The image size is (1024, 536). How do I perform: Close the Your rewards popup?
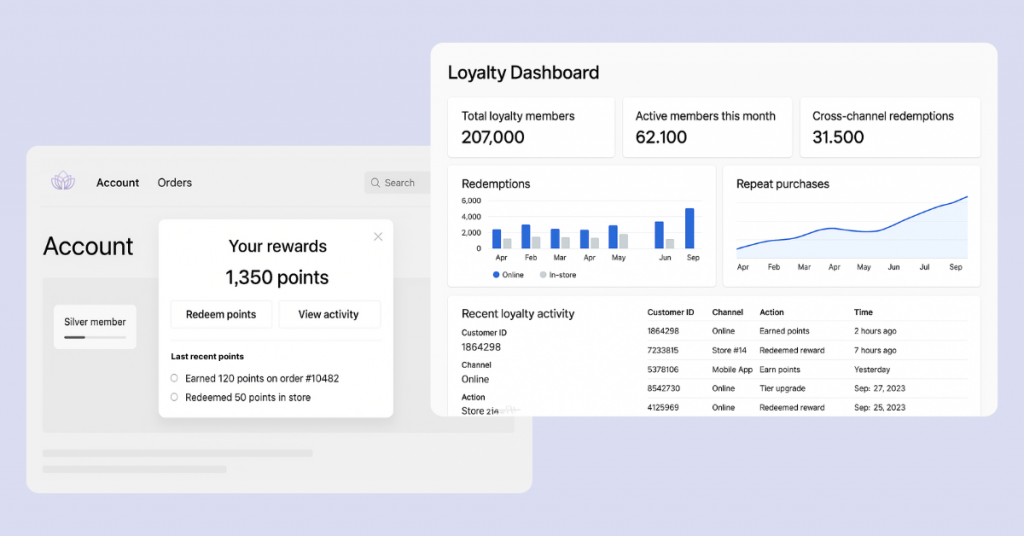378,237
